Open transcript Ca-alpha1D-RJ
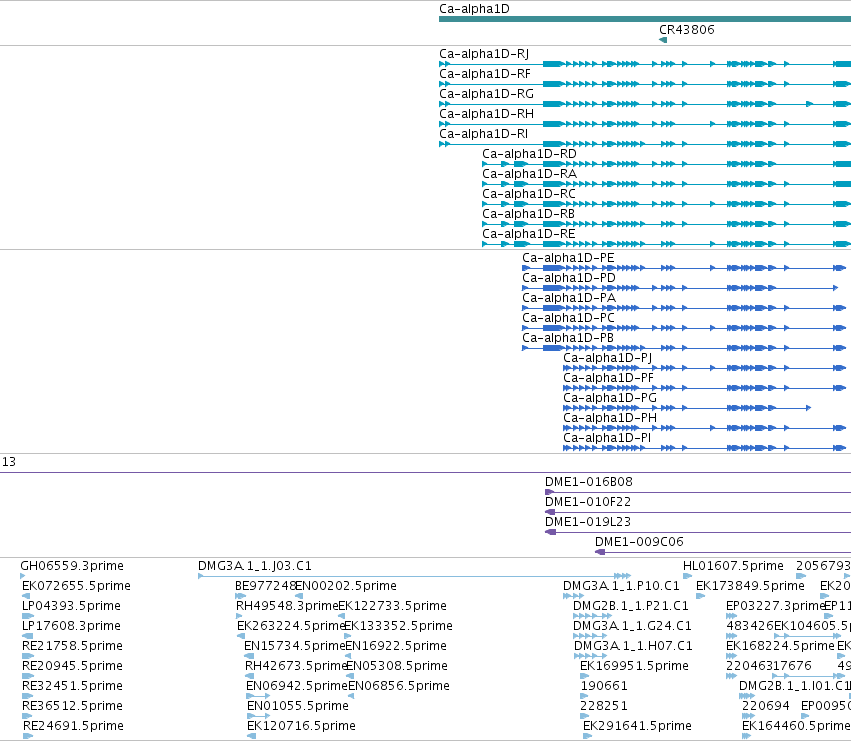This screenshot has width=851, height=741. pyautogui.click(x=484, y=54)
